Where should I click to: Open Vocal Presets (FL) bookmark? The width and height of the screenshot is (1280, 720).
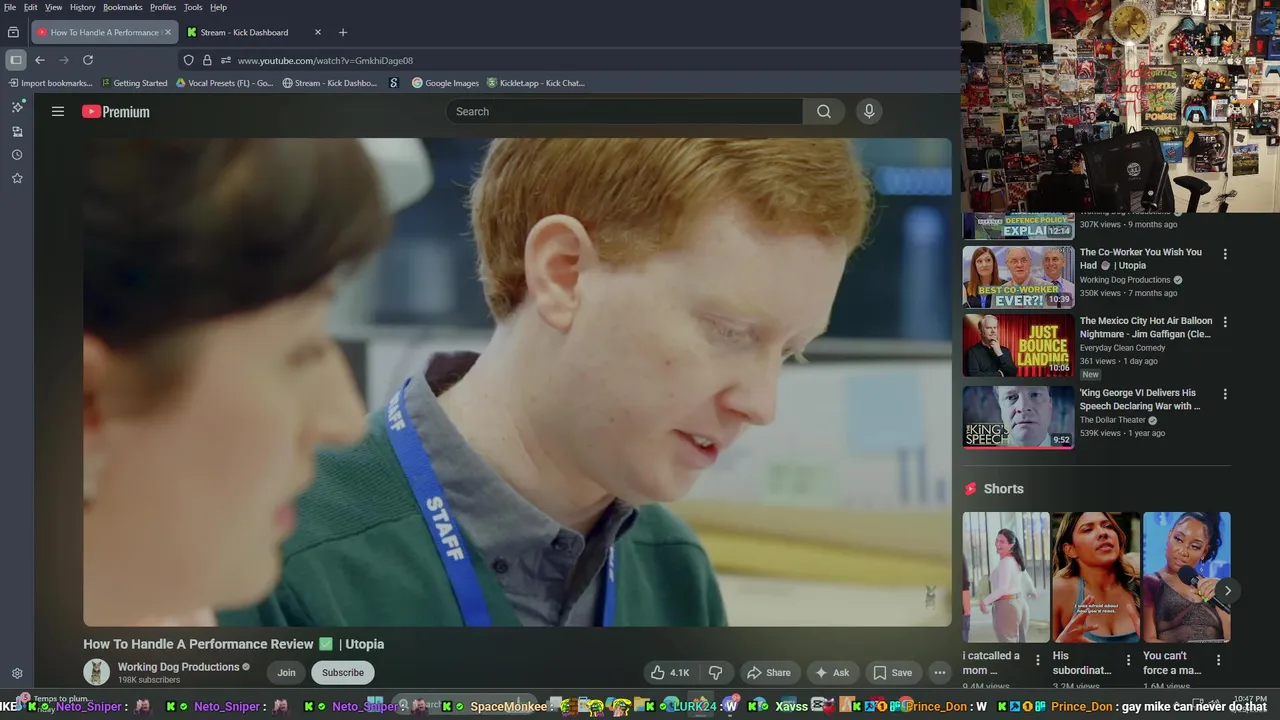[x=224, y=83]
